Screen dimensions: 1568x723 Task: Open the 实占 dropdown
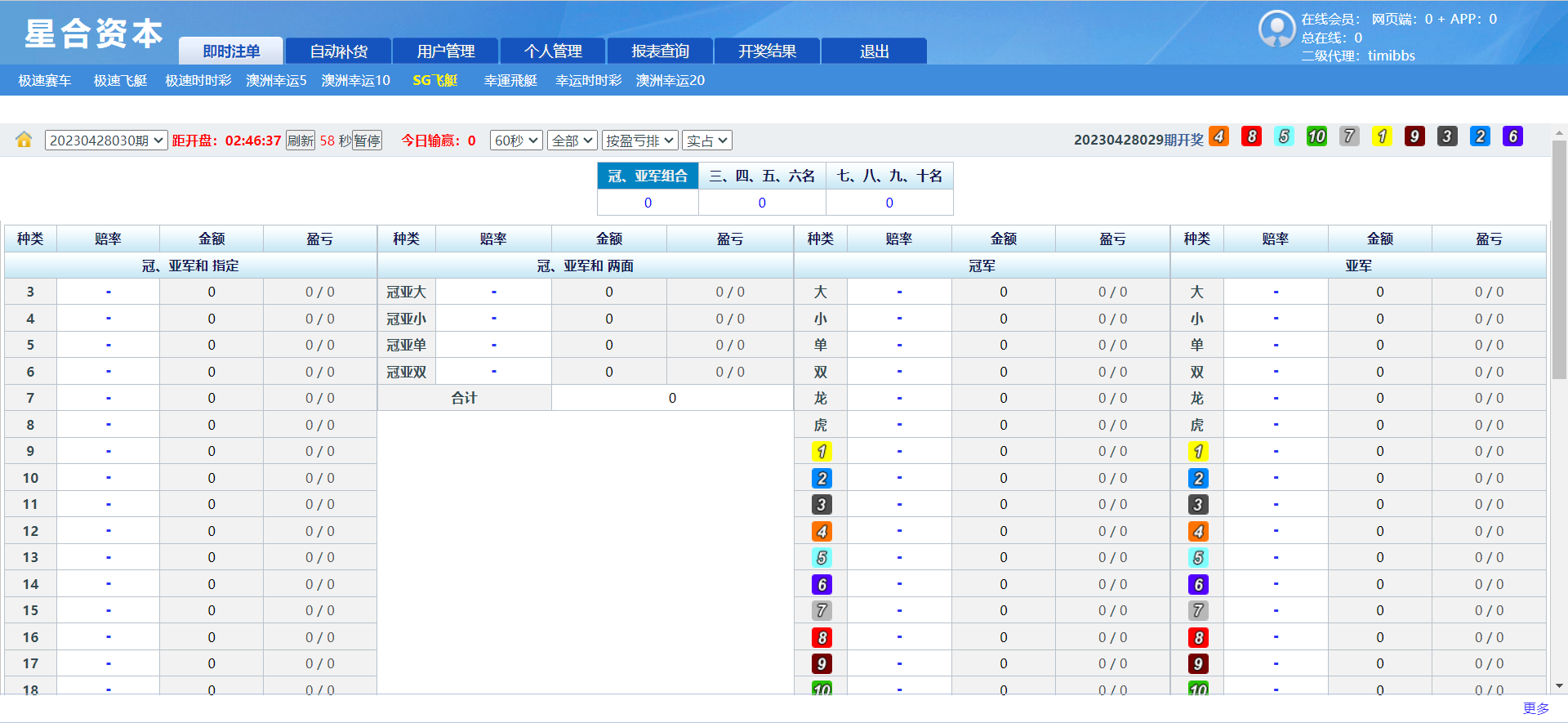[706, 141]
